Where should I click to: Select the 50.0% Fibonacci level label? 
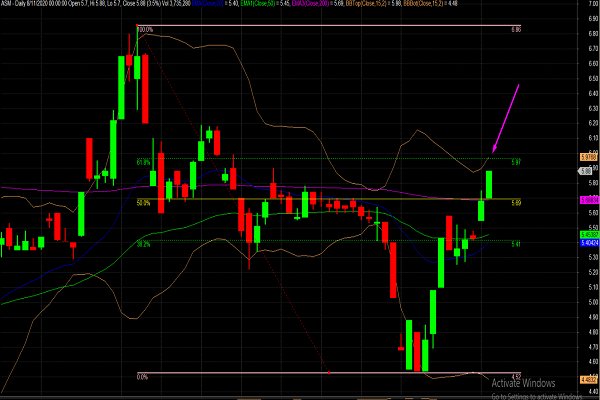coord(143,203)
